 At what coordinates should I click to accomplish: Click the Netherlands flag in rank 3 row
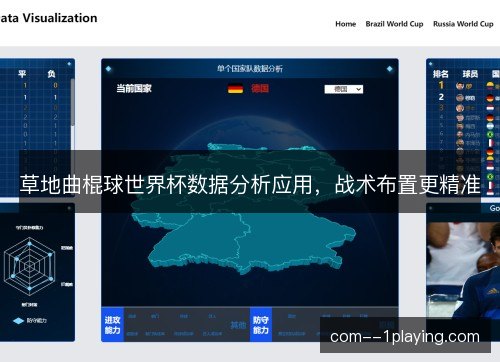[x=490, y=108]
